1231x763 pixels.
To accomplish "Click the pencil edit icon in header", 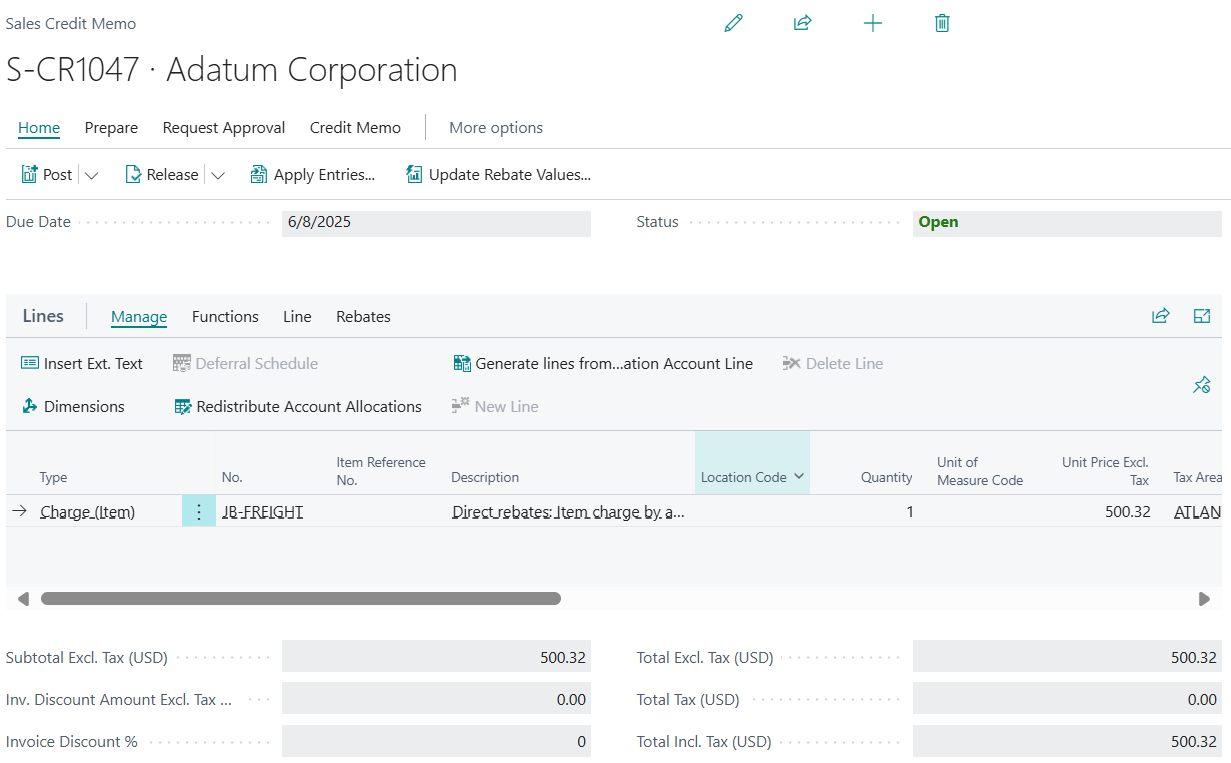I will (x=734, y=23).
